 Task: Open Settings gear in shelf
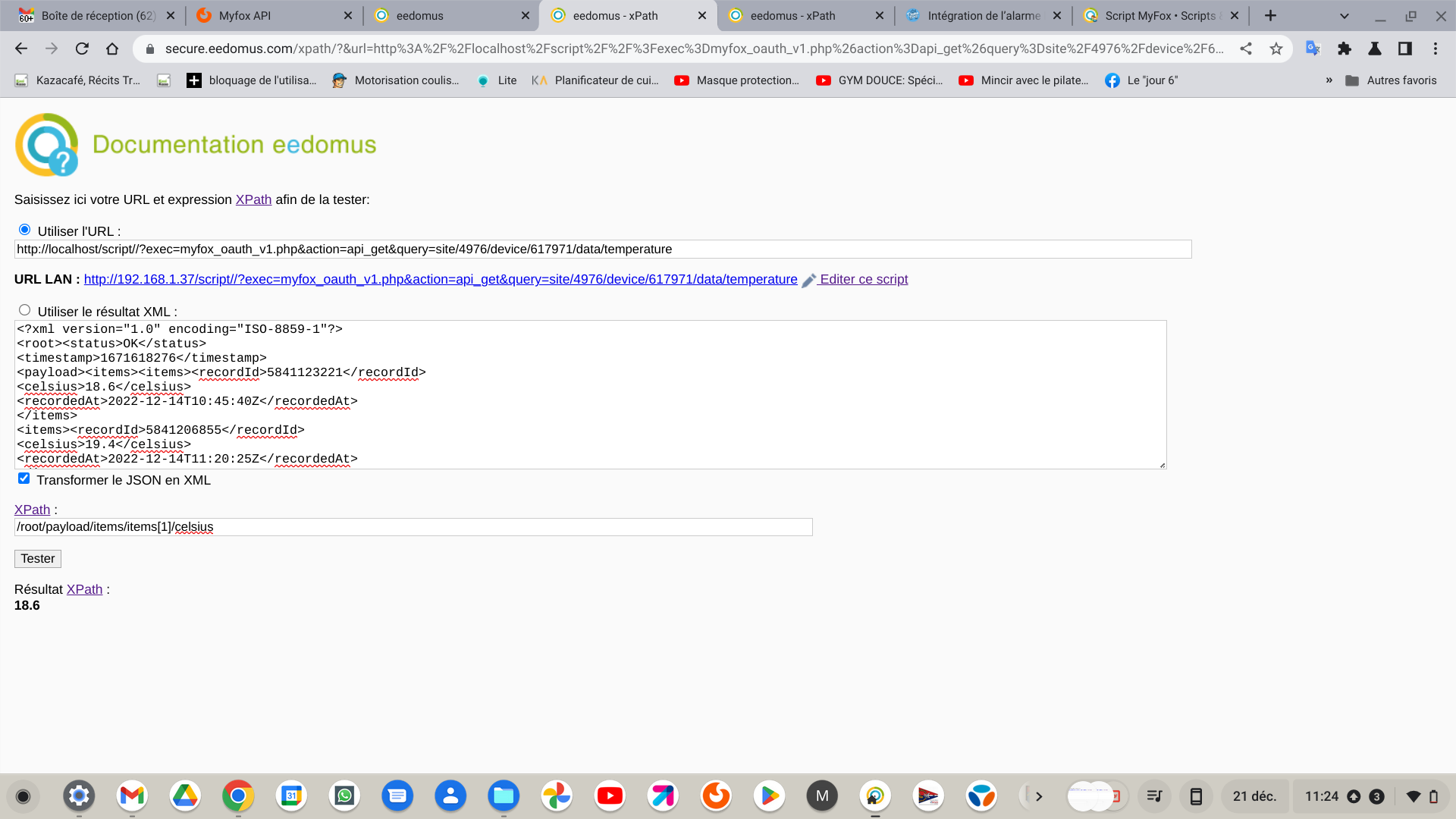click(x=79, y=795)
